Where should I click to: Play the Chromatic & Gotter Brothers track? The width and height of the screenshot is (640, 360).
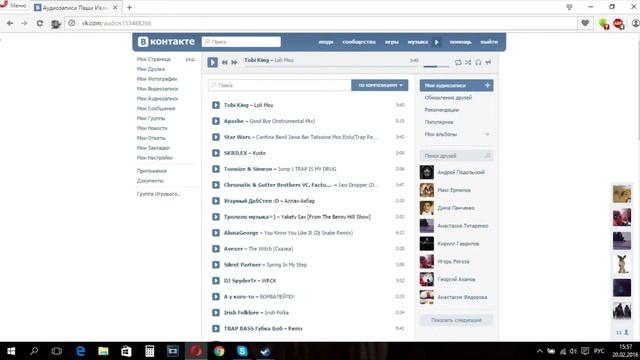pyautogui.click(x=216, y=185)
